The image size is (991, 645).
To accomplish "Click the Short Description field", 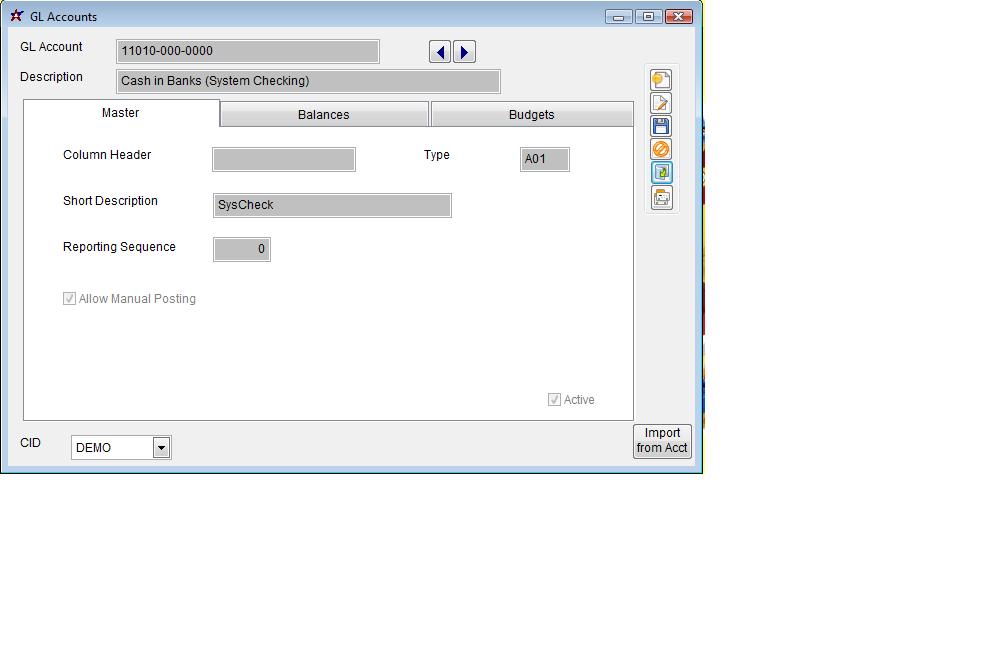I will point(332,205).
